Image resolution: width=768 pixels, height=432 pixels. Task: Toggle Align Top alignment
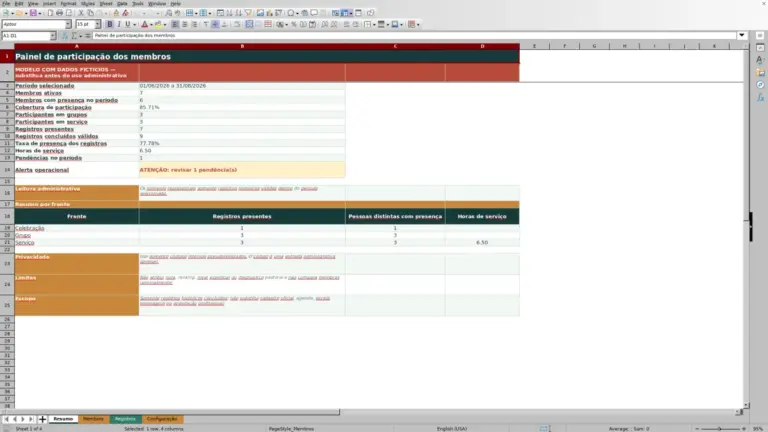tap(206, 24)
